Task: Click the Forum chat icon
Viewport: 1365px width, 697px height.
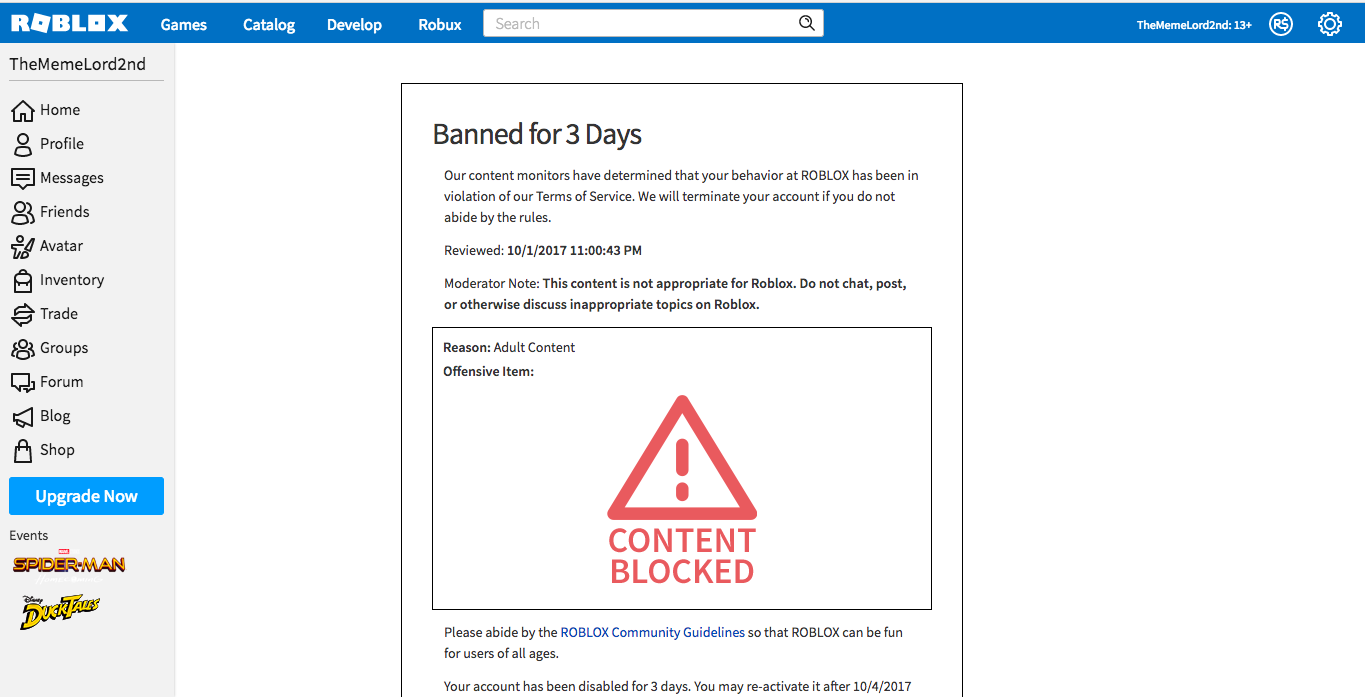Action: click(x=22, y=383)
